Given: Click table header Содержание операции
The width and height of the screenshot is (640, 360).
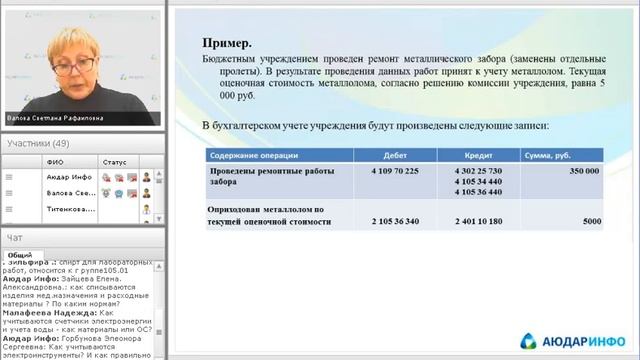Looking at the screenshot, I should [254, 156].
